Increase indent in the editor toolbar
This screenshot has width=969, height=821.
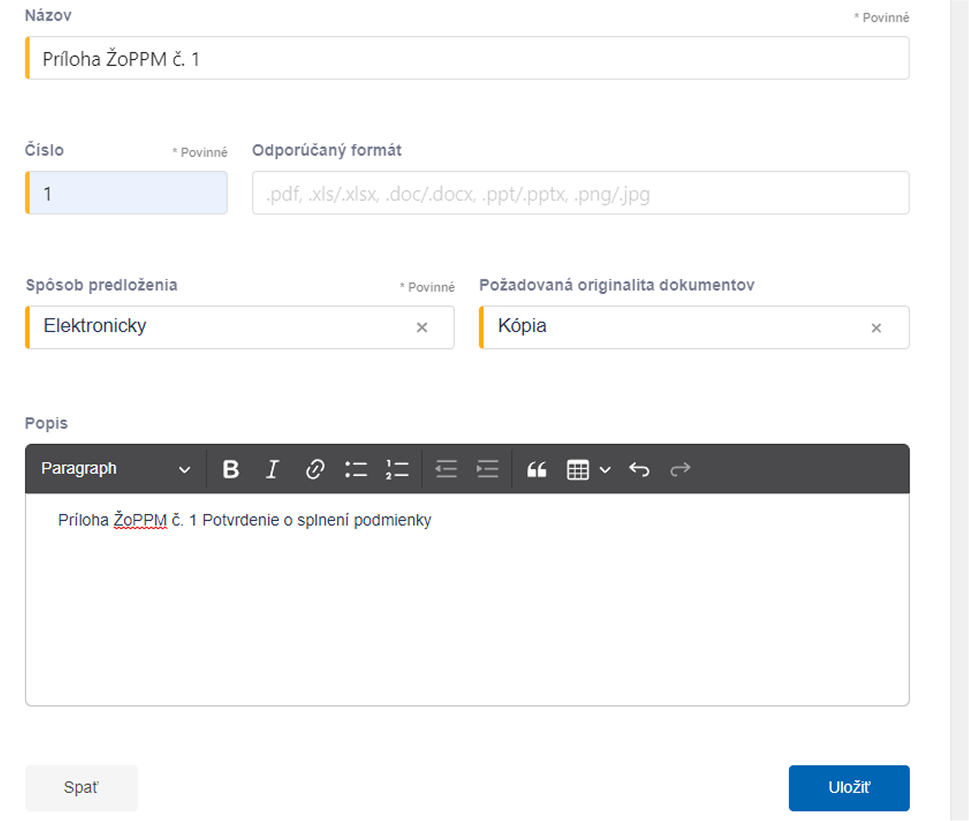point(488,469)
